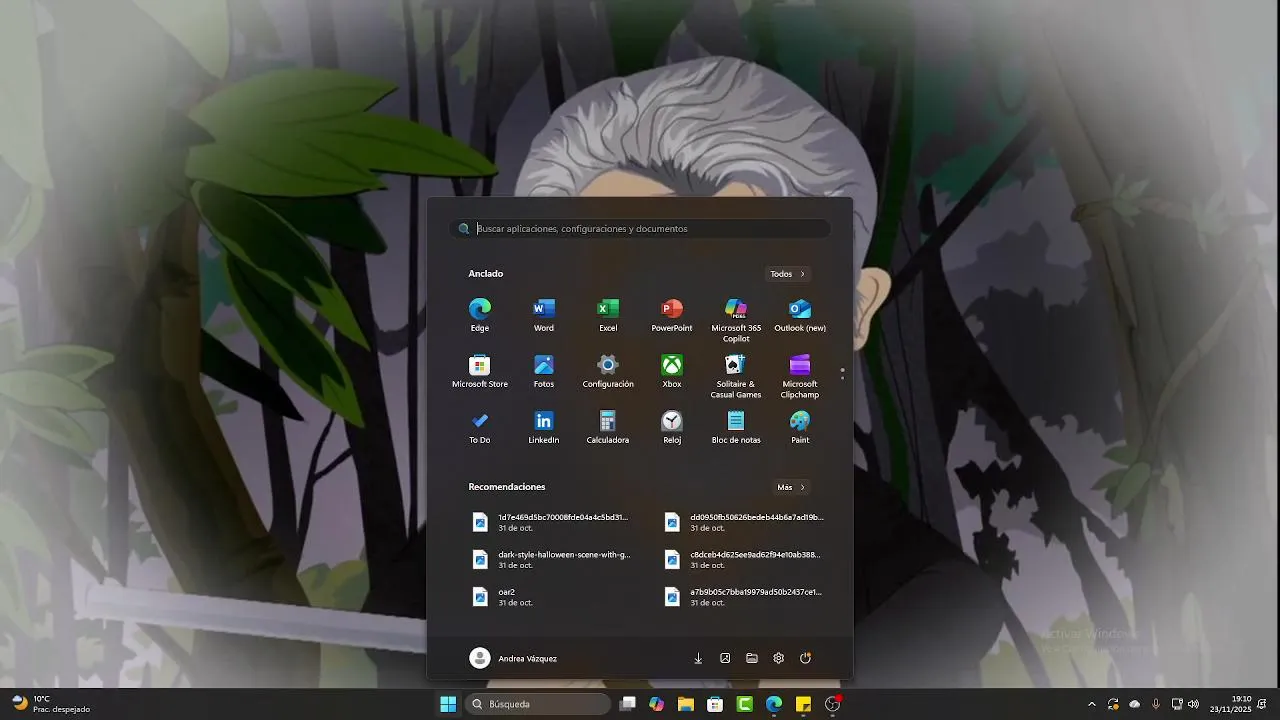Open the LinkedIn pinned app
1280x720 pixels.
click(x=544, y=427)
